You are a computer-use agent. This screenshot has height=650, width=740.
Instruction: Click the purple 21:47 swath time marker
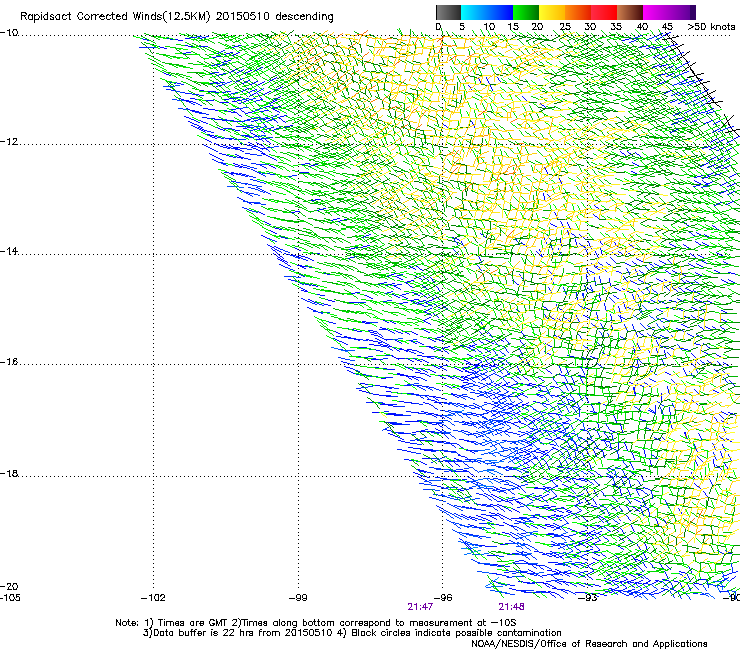[x=420, y=607]
